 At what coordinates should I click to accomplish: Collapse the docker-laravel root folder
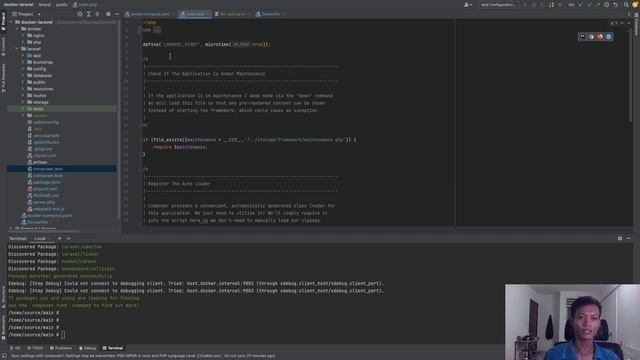click(x=11, y=22)
